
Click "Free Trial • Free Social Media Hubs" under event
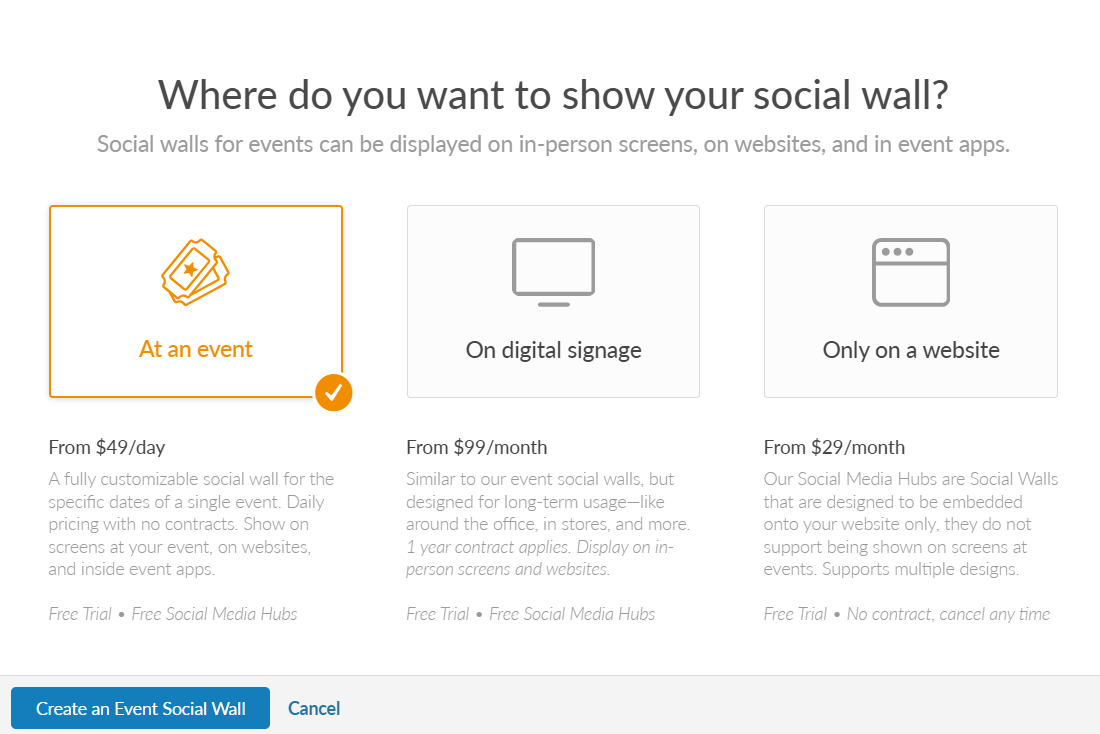(x=173, y=614)
